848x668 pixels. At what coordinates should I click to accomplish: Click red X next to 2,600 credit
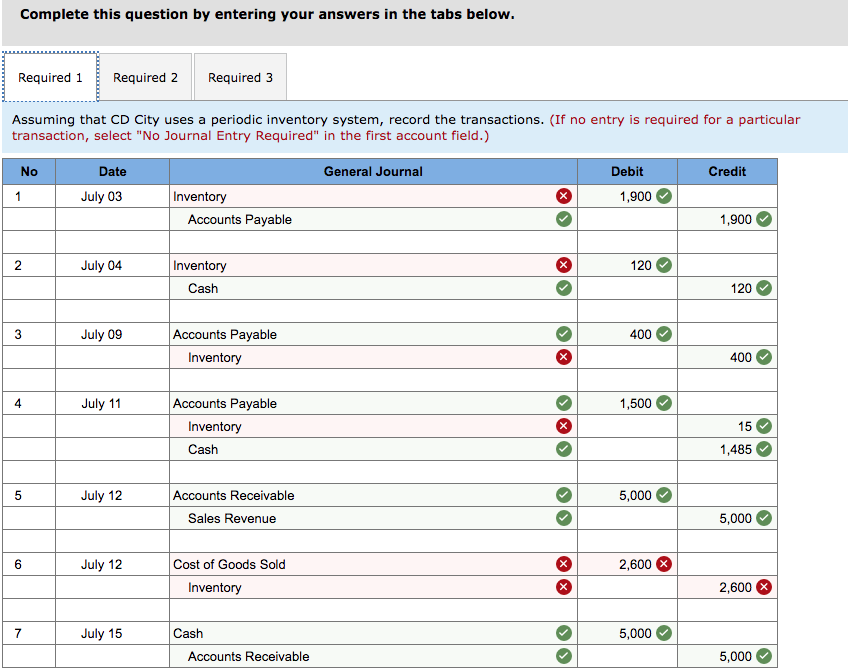pos(764,587)
